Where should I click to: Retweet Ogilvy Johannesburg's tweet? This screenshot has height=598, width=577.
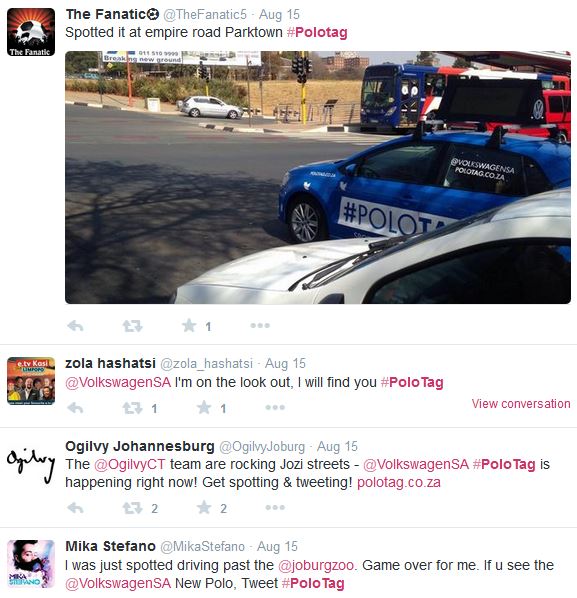[x=132, y=508]
